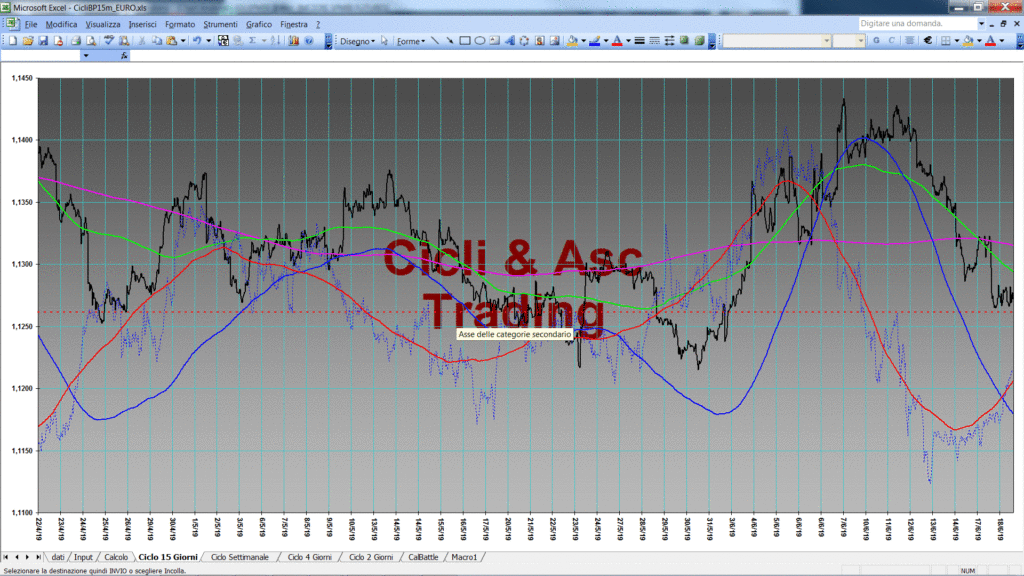Click the Print icon in the toolbar
1024x576 pixels.
click(x=76, y=41)
